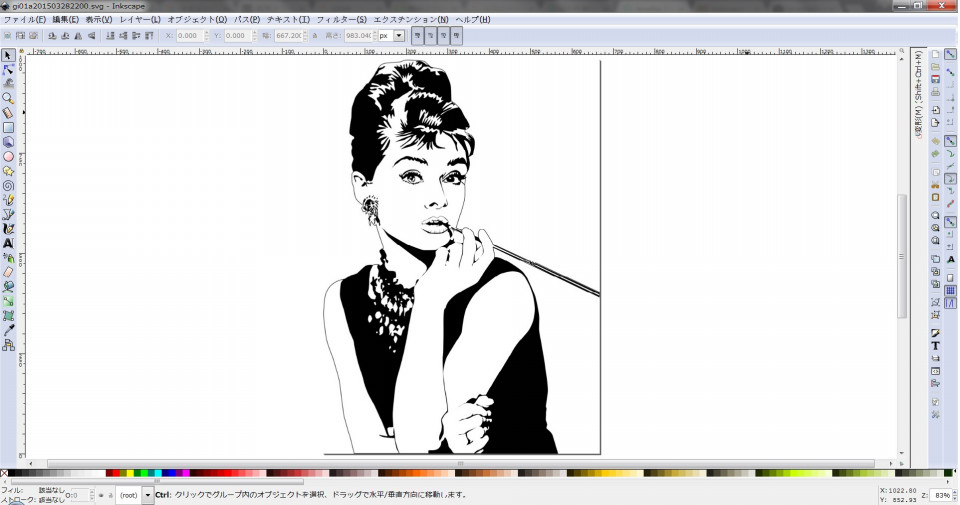Screen dimensions: 960x505
Task: Click the Flip horizontally toolbar icon
Action: click(x=78, y=36)
